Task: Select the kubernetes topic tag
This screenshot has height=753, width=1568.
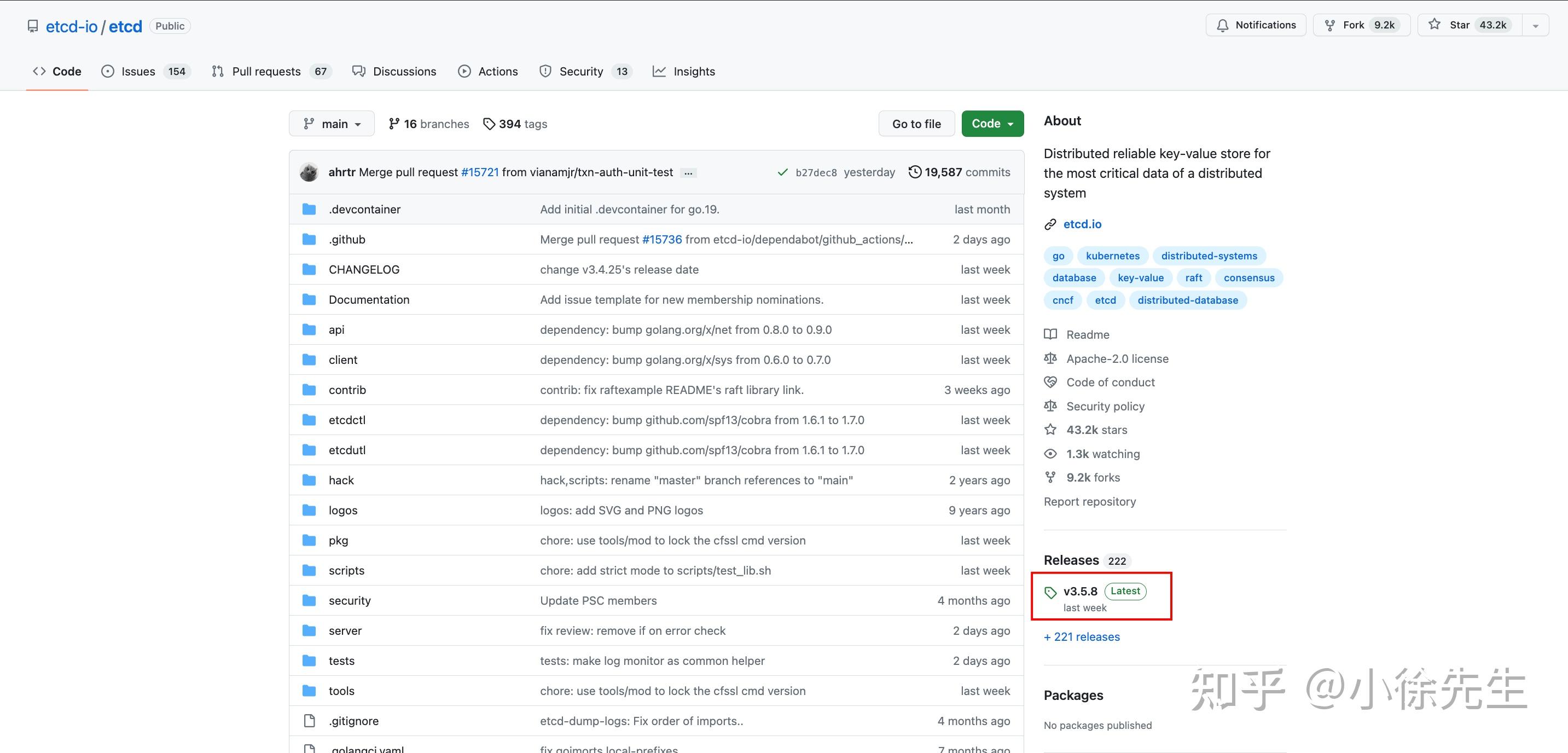Action: click(1112, 256)
